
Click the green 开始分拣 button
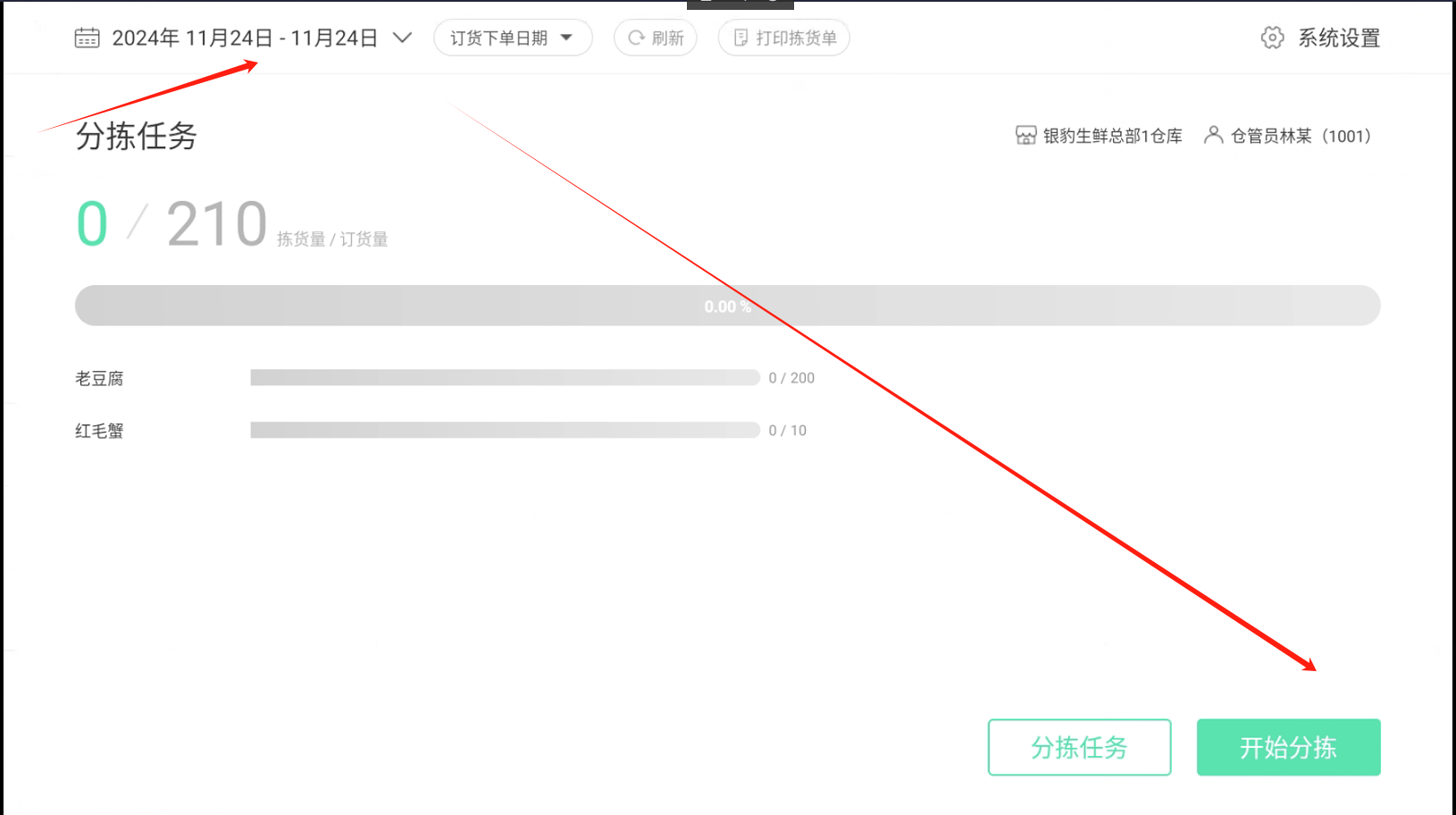click(x=1288, y=747)
